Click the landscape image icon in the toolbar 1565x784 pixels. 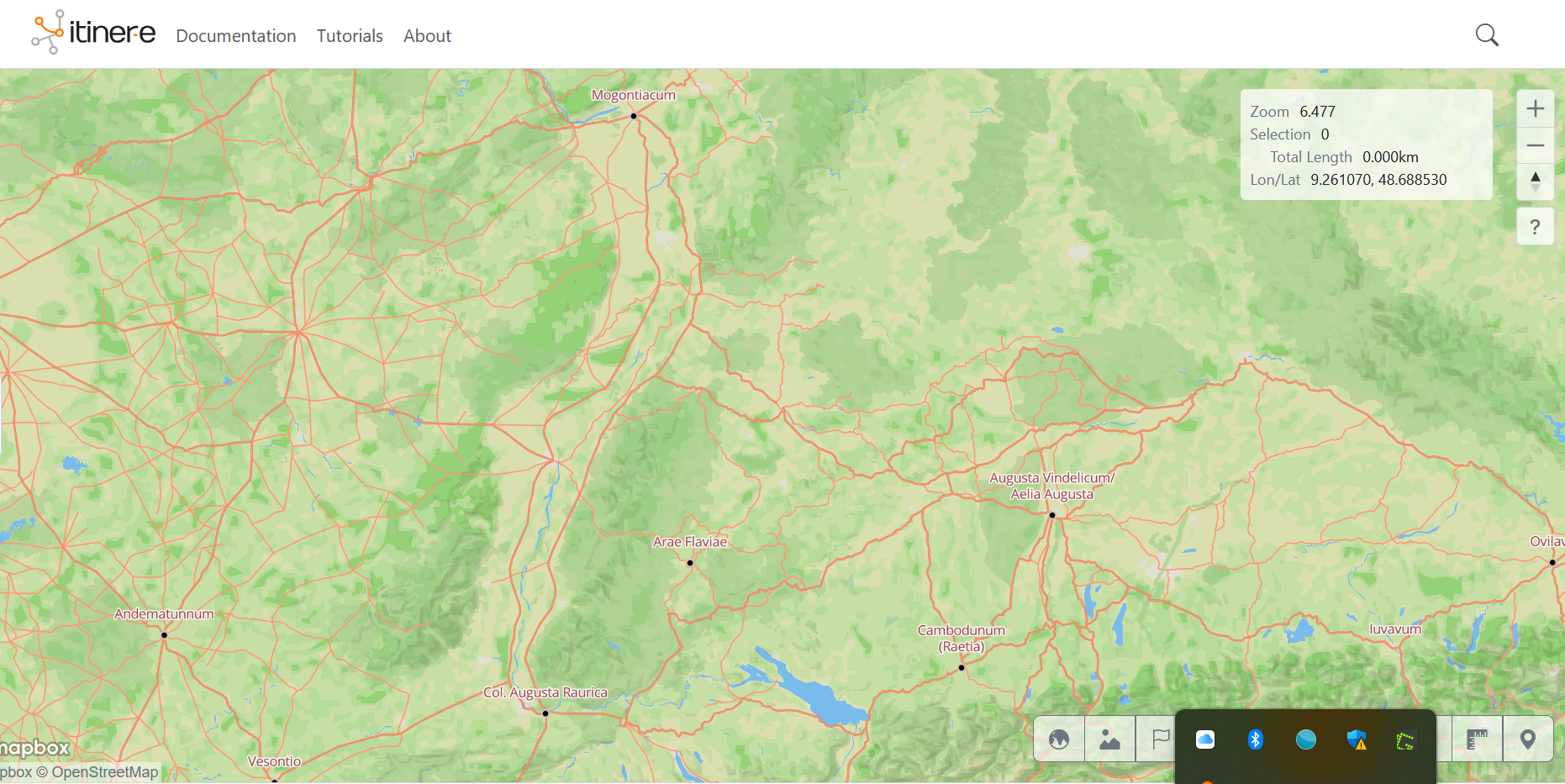point(1110,739)
